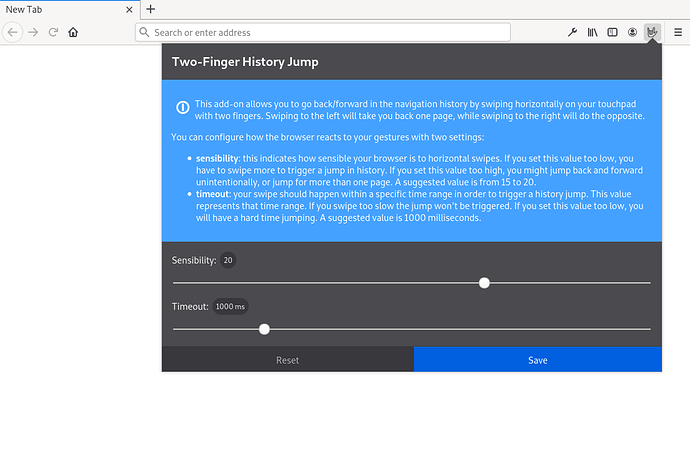690x453 pixels.
Task: Click the Sensibility slider handle
Action: click(x=484, y=283)
